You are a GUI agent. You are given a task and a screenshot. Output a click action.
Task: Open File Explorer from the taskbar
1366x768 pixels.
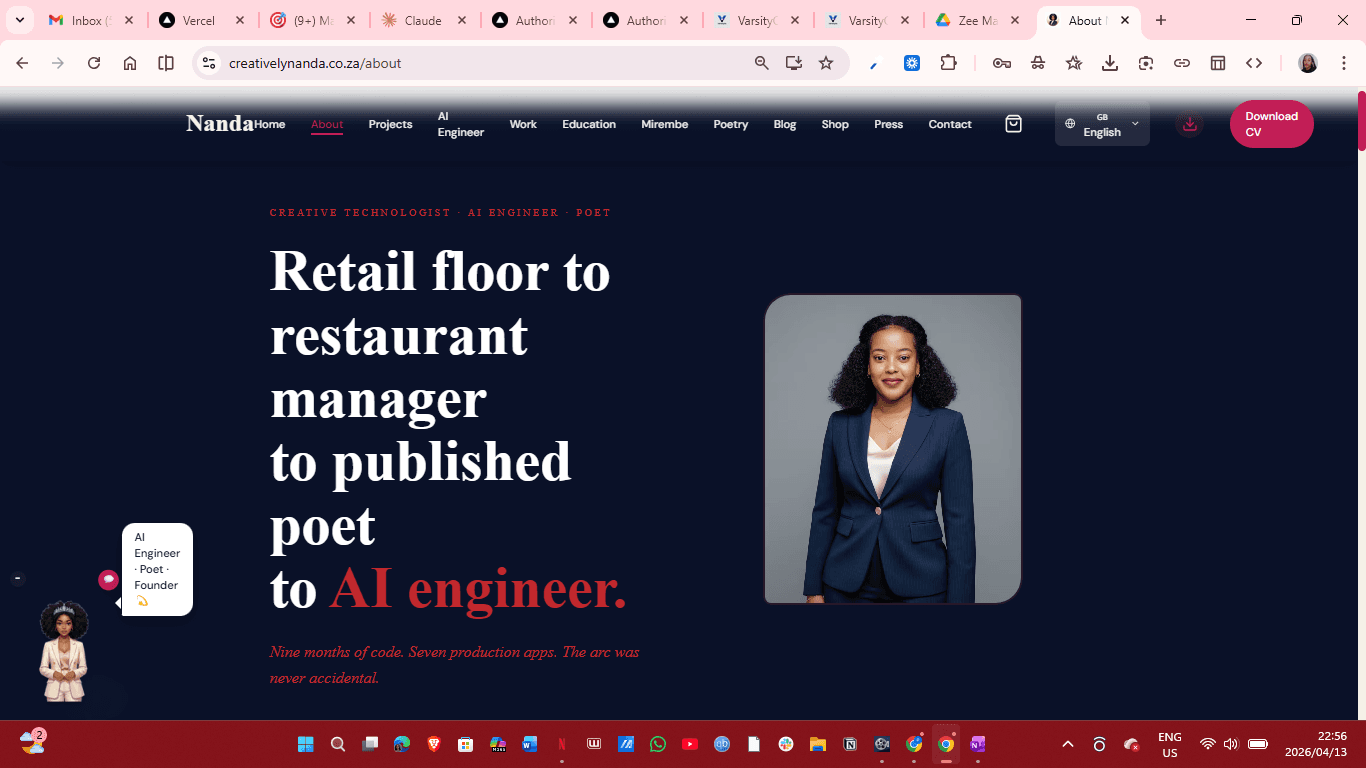[x=817, y=744]
